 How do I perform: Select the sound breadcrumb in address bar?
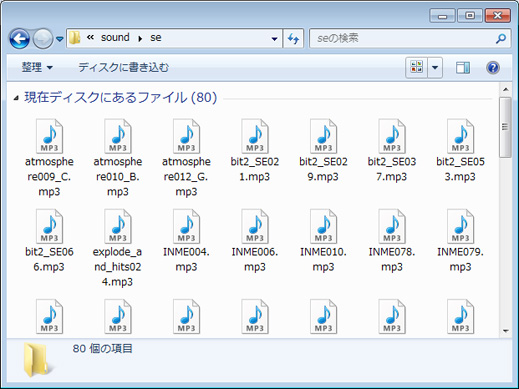[x=115, y=37]
